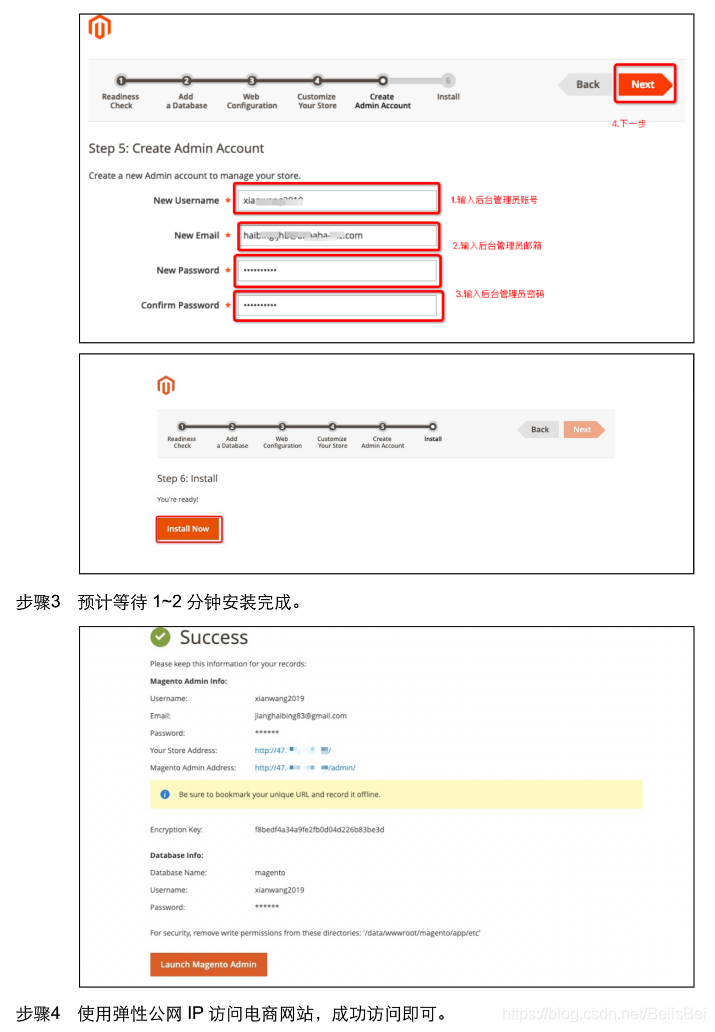Image resolution: width=715 pixels, height=1032 pixels.
Task: Select step 3 Web Configuration in Step 5 wizard
Action: point(252,92)
